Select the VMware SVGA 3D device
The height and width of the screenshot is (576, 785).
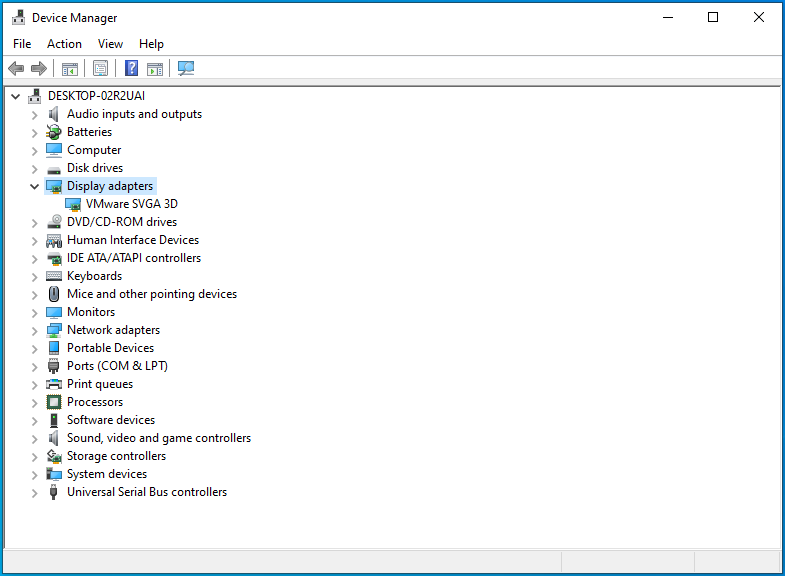pyautogui.click(x=131, y=204)
